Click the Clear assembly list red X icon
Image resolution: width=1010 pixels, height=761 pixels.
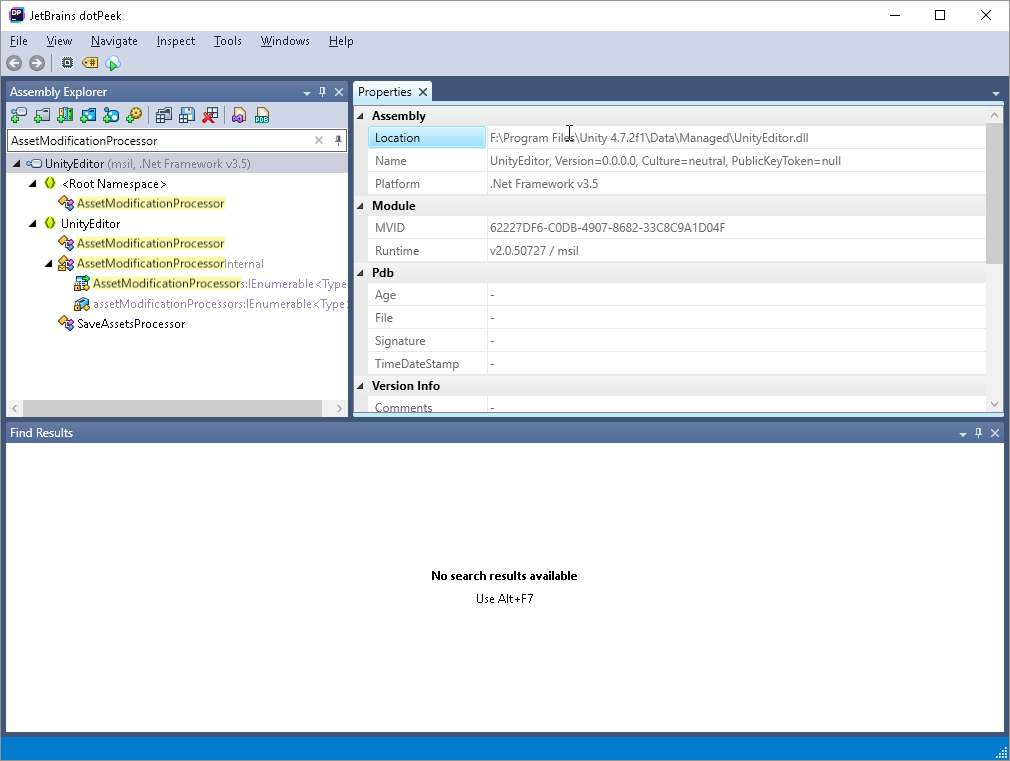[210, 115]
